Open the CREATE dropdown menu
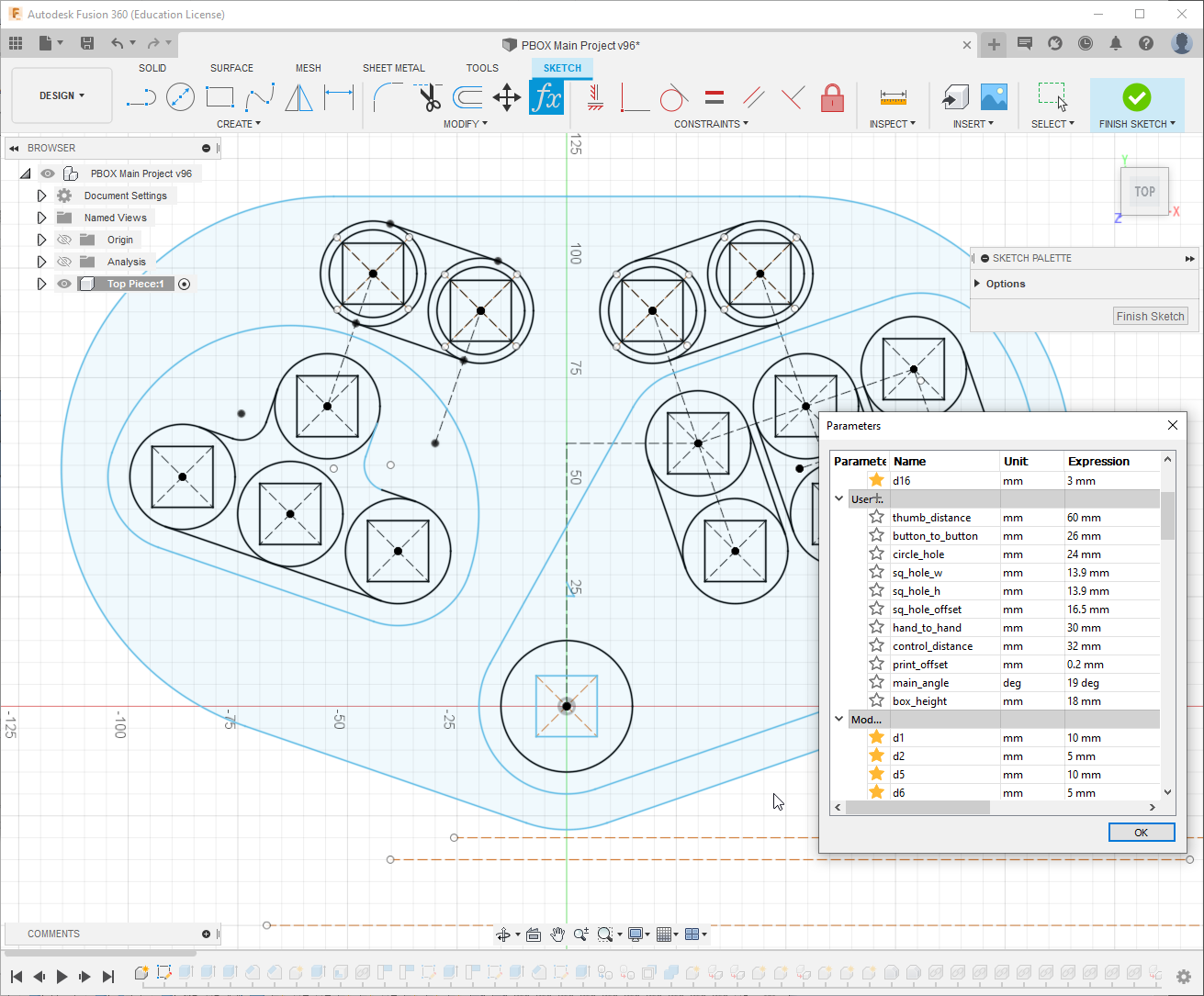The width and height of the screenshot is (1204, 996). [238, 123]
